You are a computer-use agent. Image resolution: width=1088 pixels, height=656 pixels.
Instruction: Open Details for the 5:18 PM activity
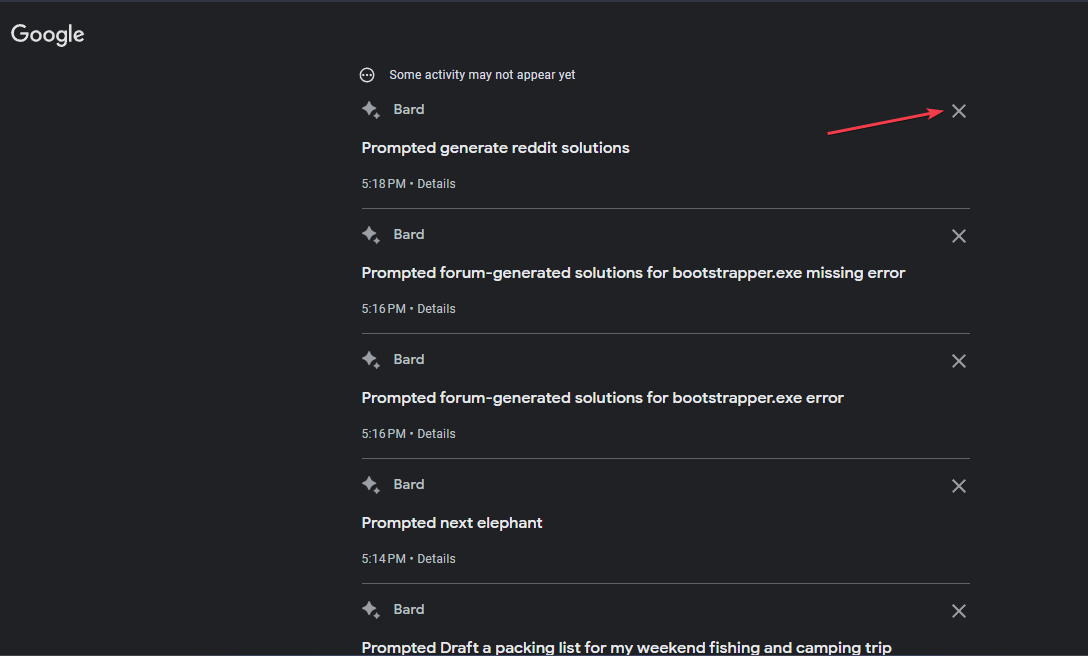[x=436, y=184]
